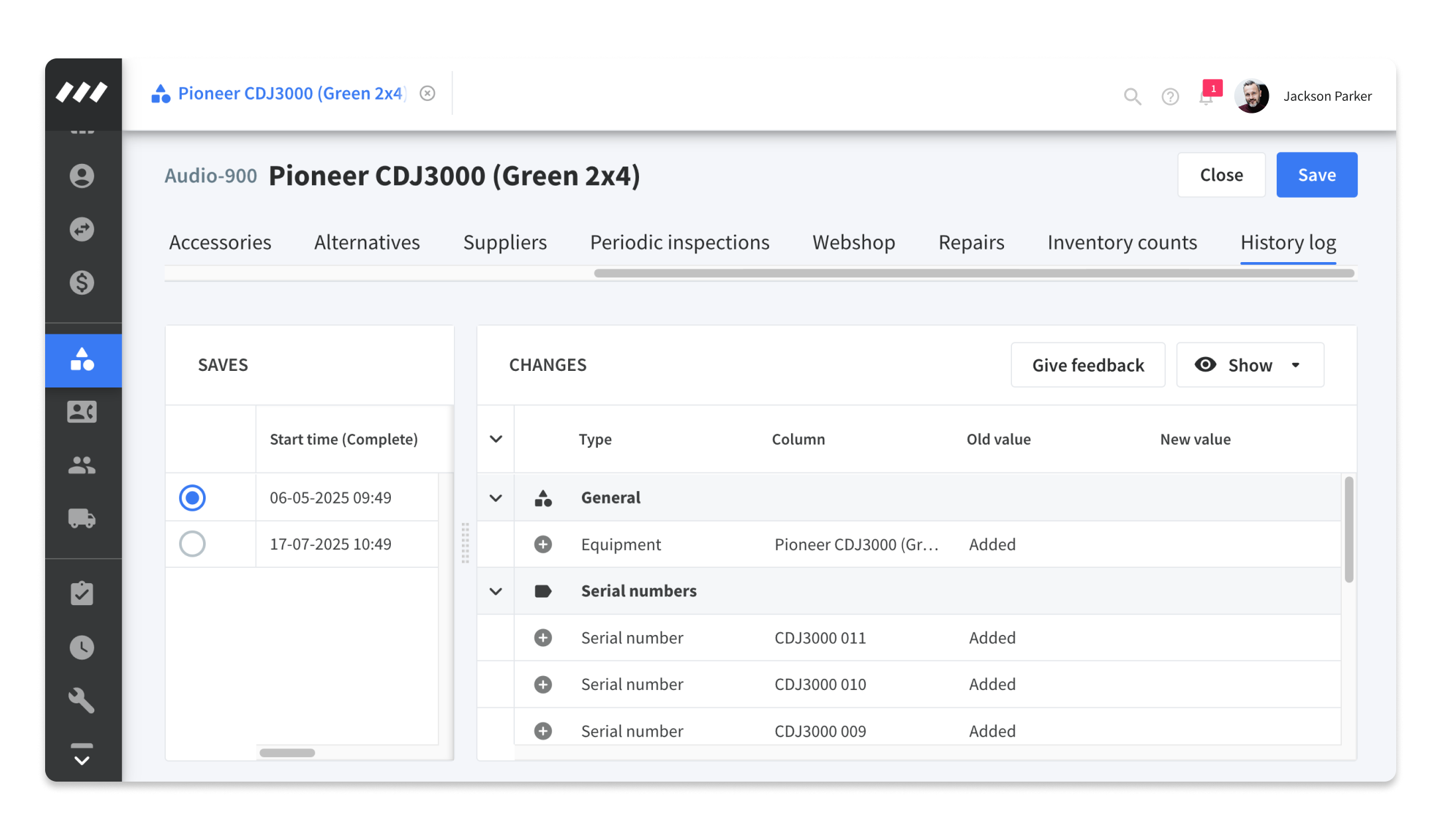
Task: Sort by Start time (Complete) column header
Action: click(344, 439)
